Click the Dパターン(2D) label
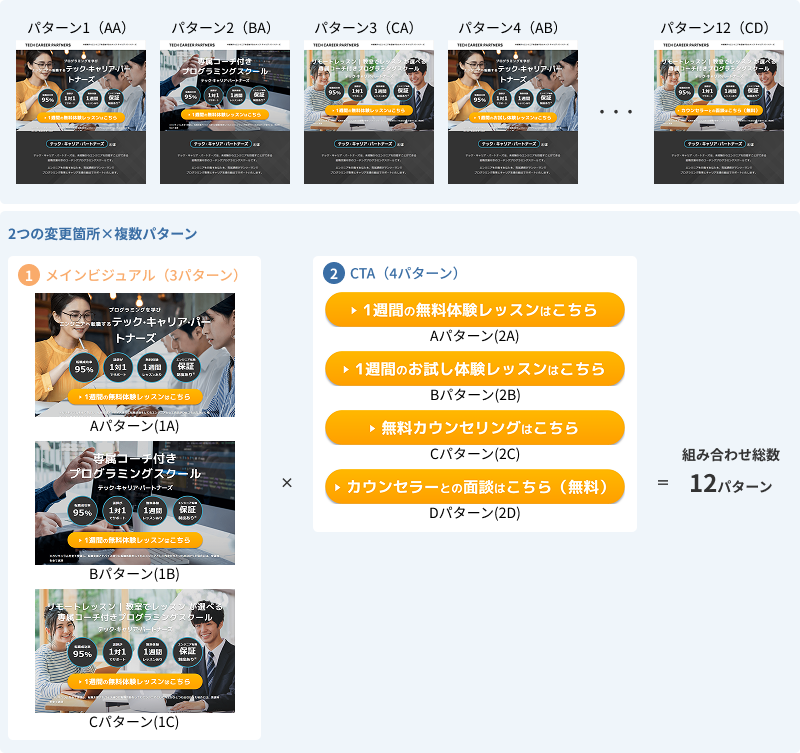 click(x=474, y=513)
